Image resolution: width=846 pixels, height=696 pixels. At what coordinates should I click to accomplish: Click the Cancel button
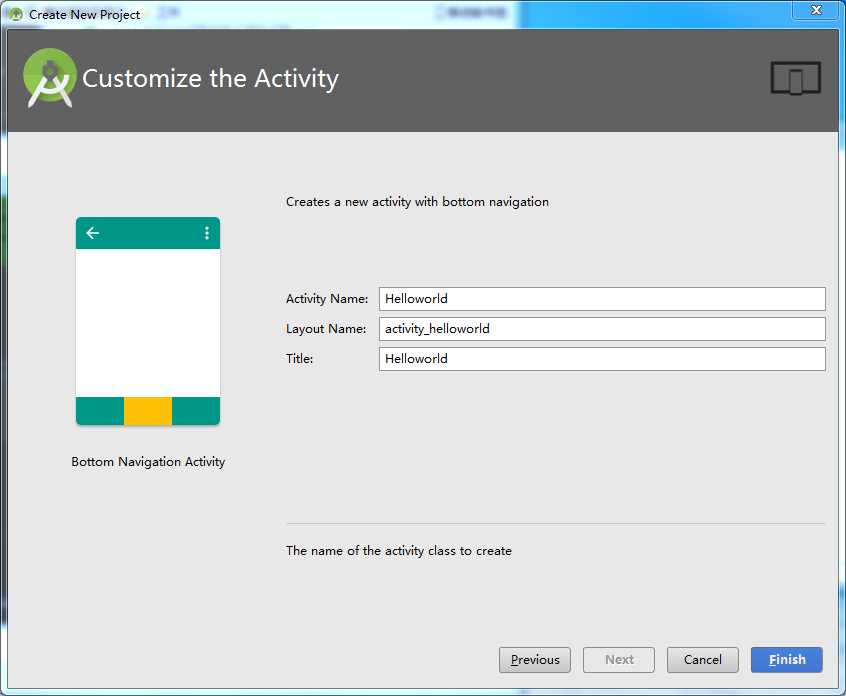(x=702, y=659)
